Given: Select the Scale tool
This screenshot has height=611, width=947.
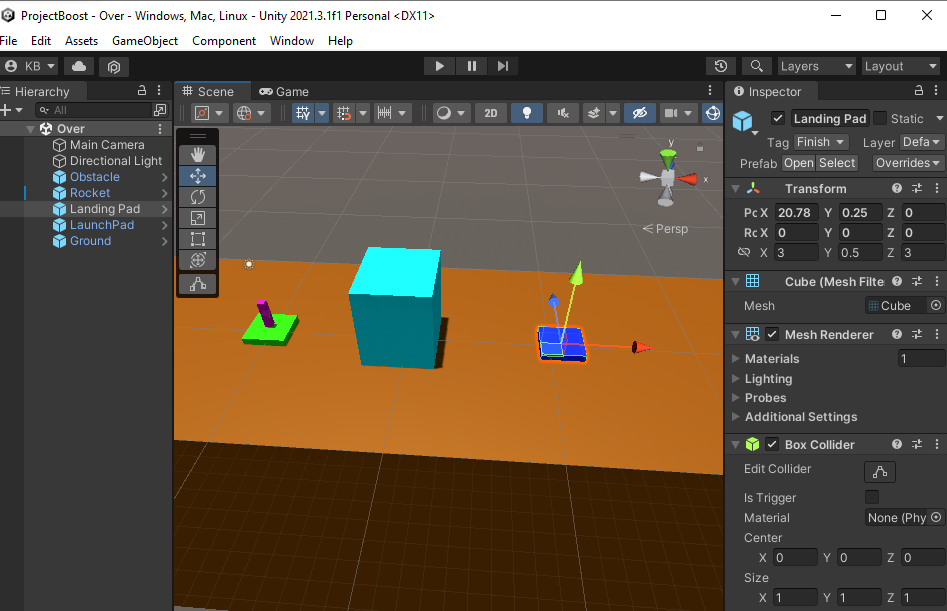Looking at the screenshot, I should tap(197, 218).
